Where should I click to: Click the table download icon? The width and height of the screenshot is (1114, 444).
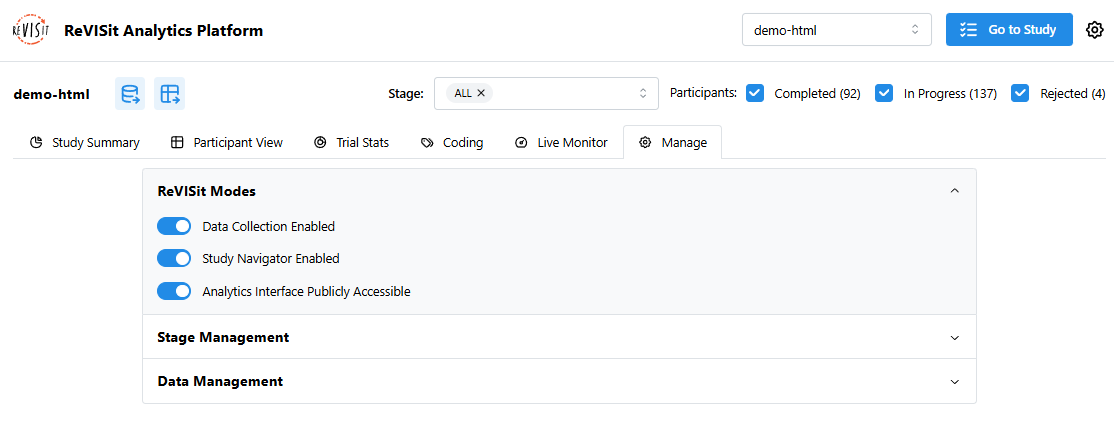(x=170, y=94)
